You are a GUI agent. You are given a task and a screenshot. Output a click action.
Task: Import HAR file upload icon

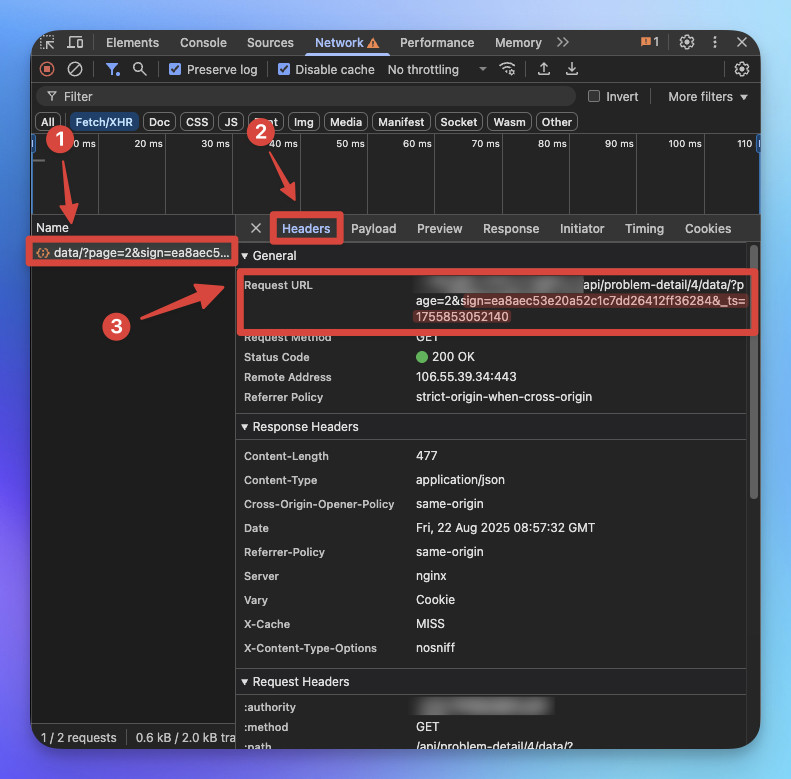(544, 69)
